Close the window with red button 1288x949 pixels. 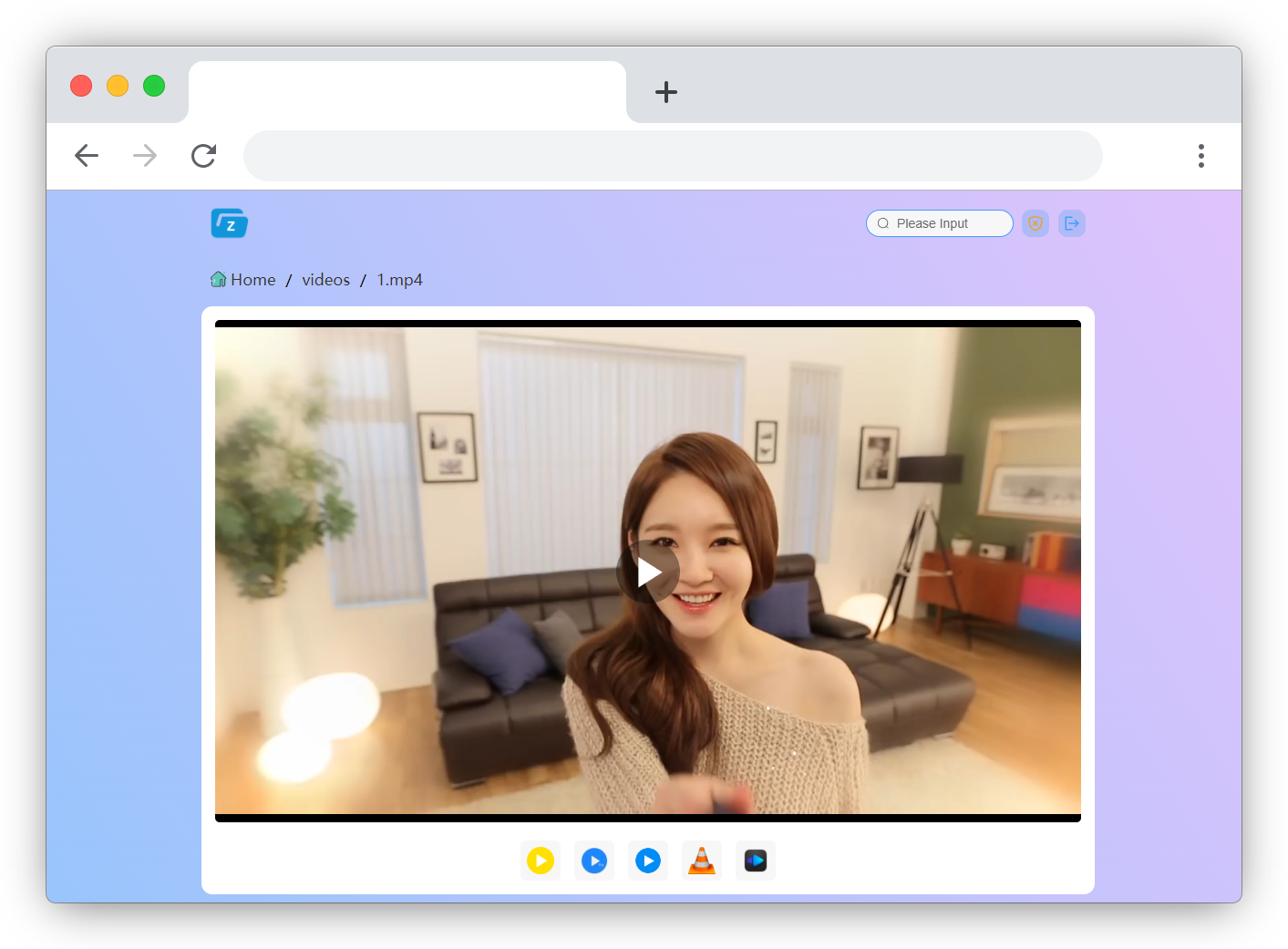pyautogui.click(x=81, y=86)
